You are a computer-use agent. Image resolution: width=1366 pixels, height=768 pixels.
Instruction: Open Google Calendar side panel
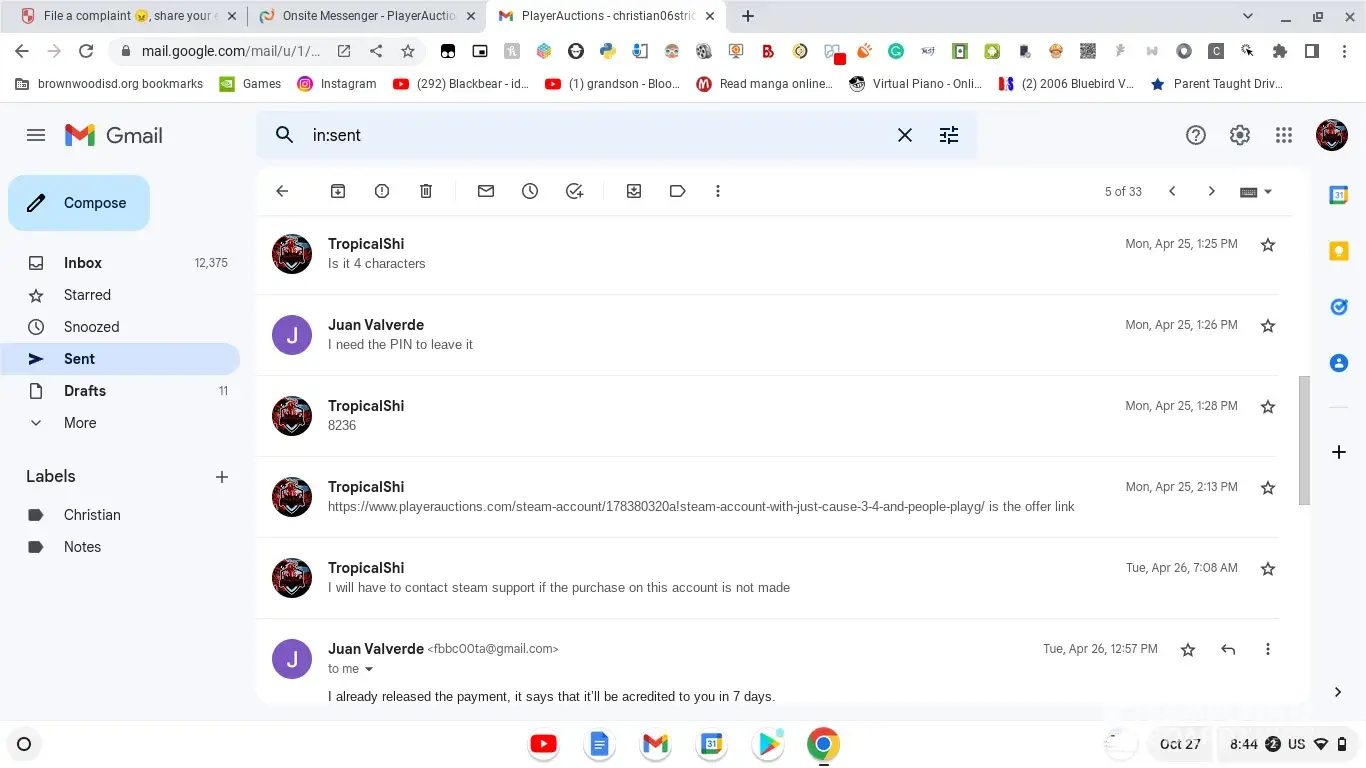coord(1339,196)
